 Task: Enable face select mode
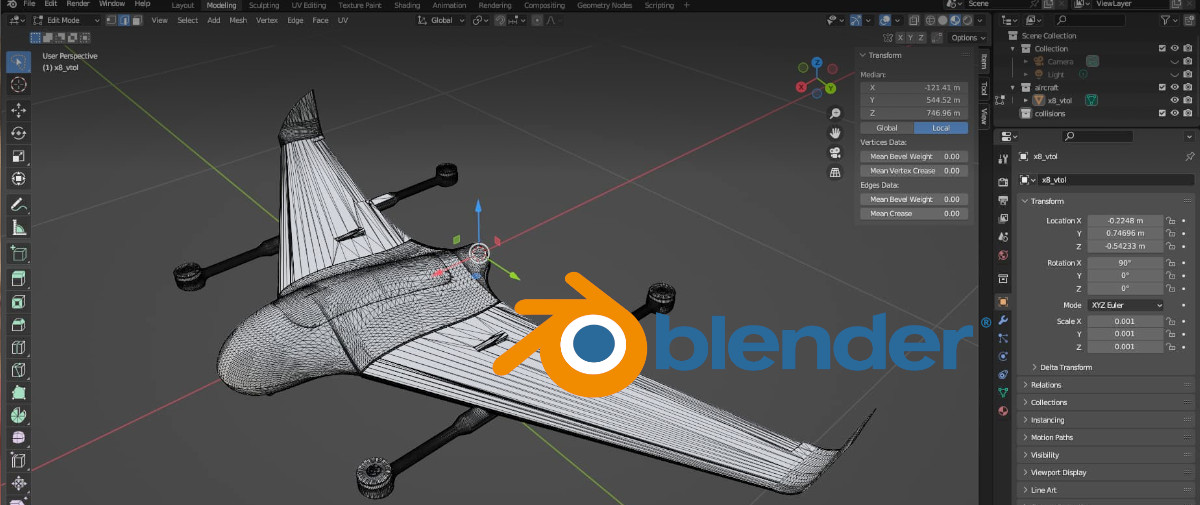tap(136, 20)
